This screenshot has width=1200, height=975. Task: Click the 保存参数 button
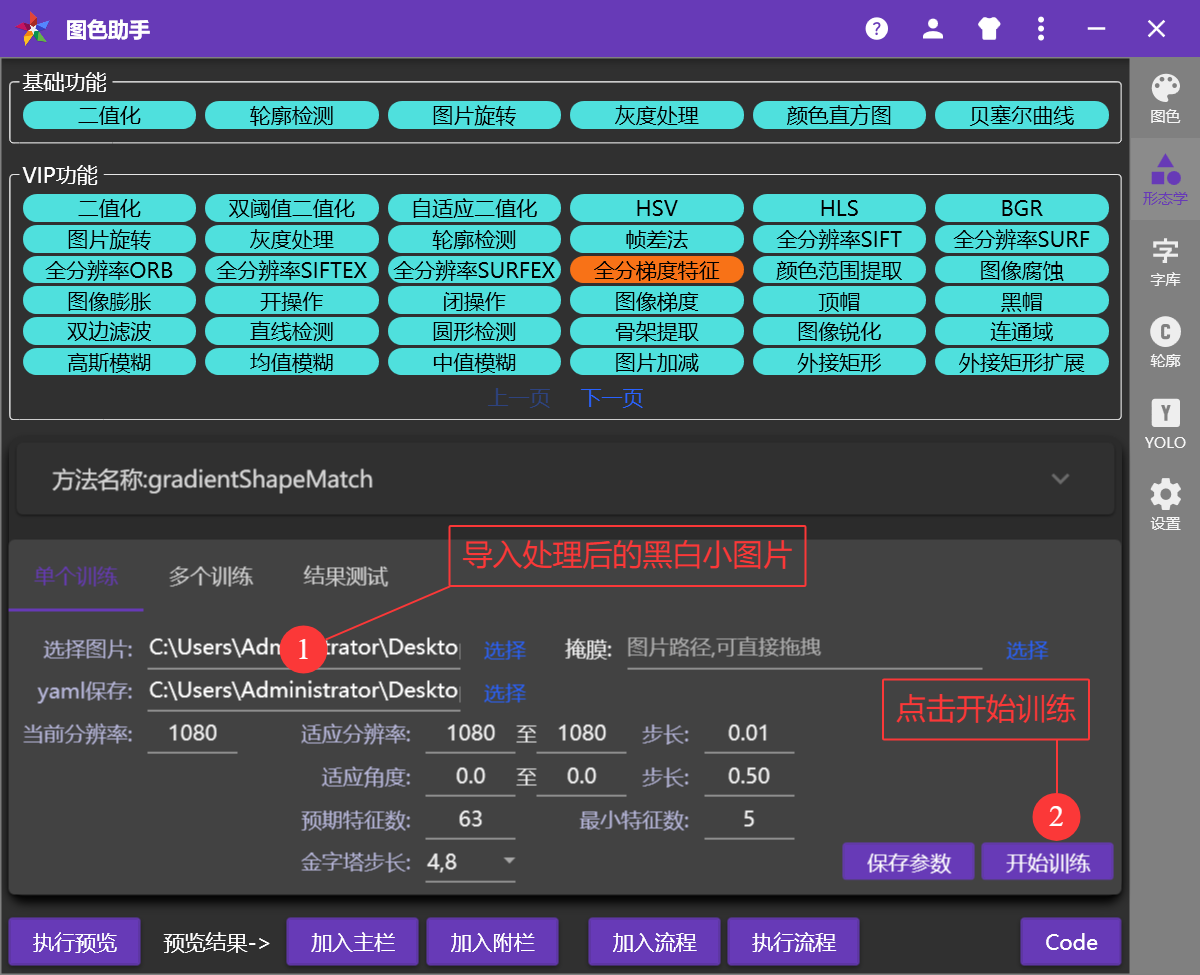click(x=908, y=862)
